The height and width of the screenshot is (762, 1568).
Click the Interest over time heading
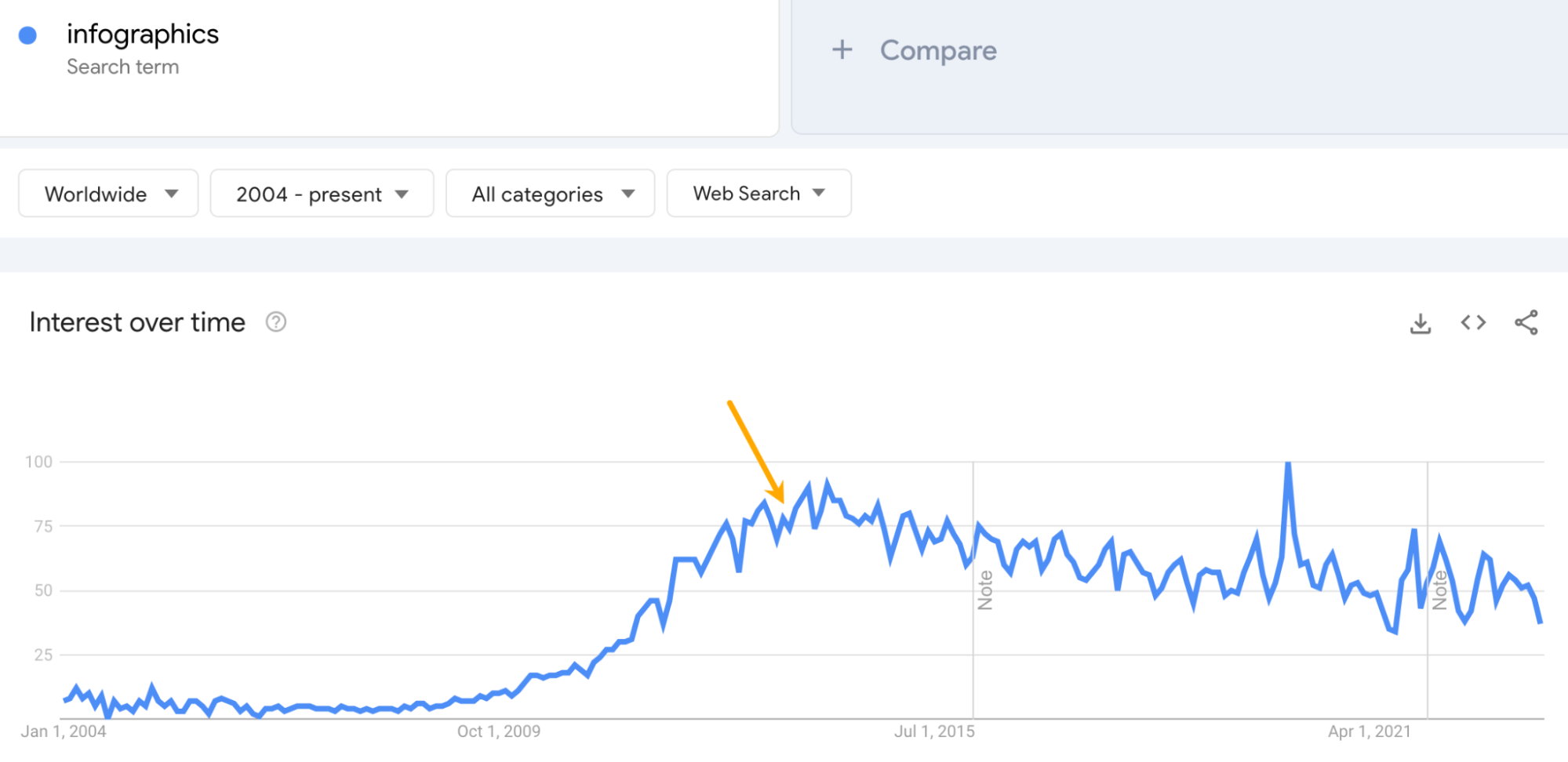coord(137,321)
